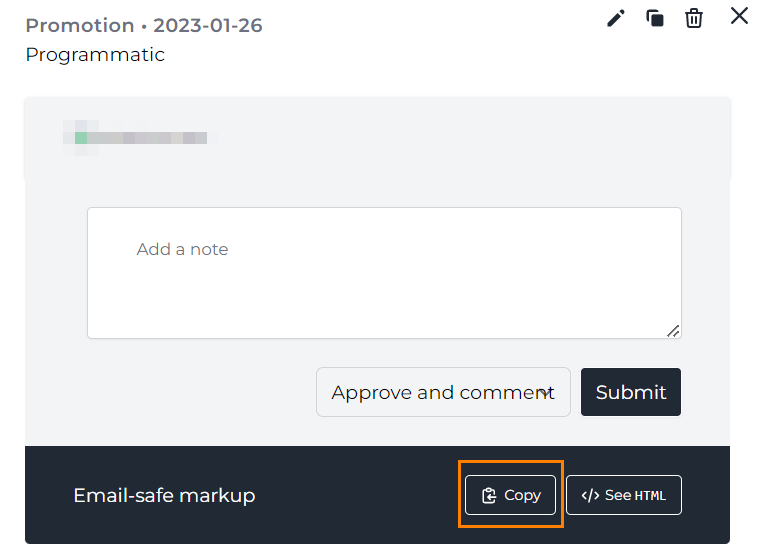Screen dimensions: 758x557
Task: Click the Email-safe markup label
Action: click(164, 496)
